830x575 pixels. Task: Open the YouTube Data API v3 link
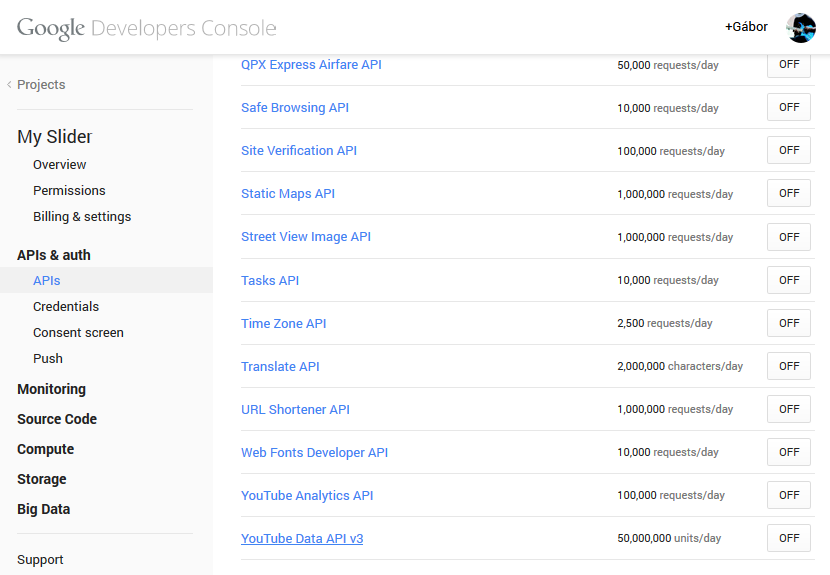302,538
